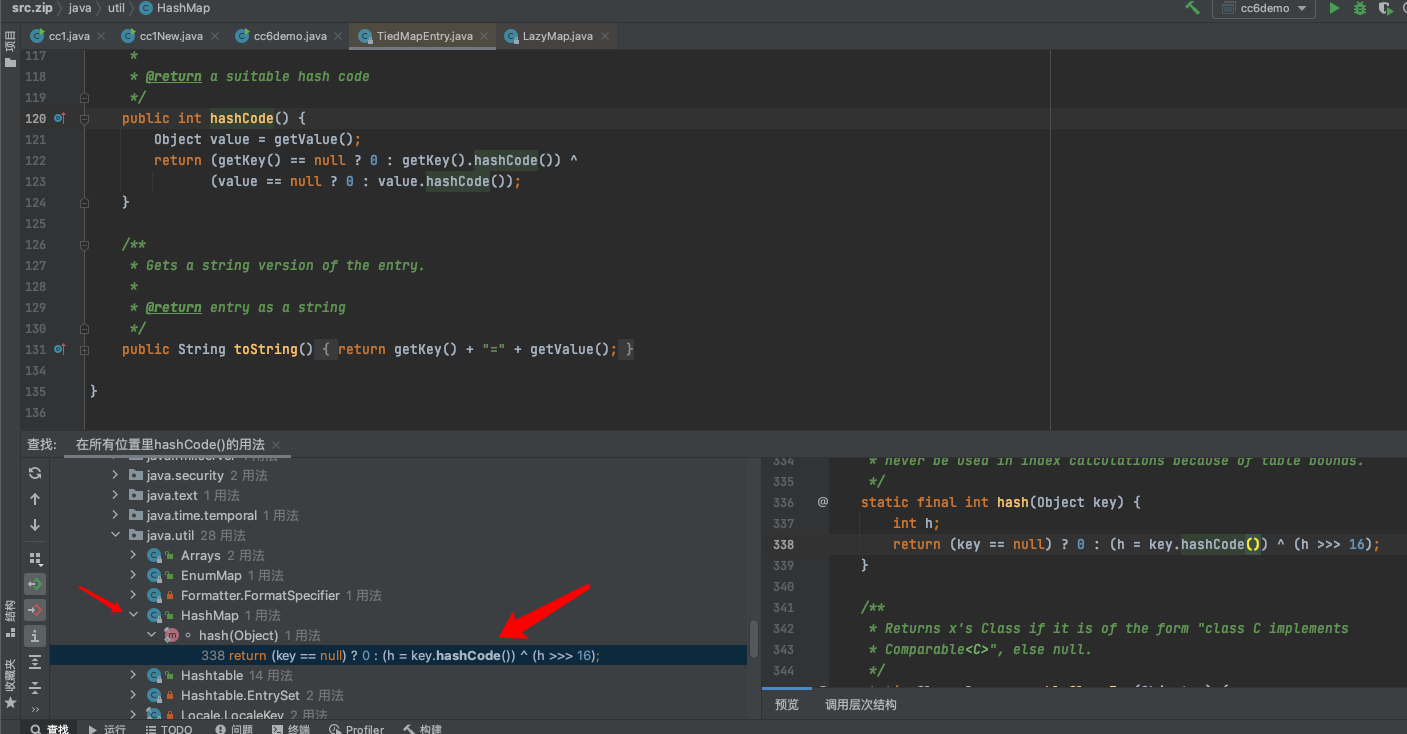Screen dimensions: 1407x734
Task: Open the 问题 (Problems) tool window
Action: pos(232,728)
